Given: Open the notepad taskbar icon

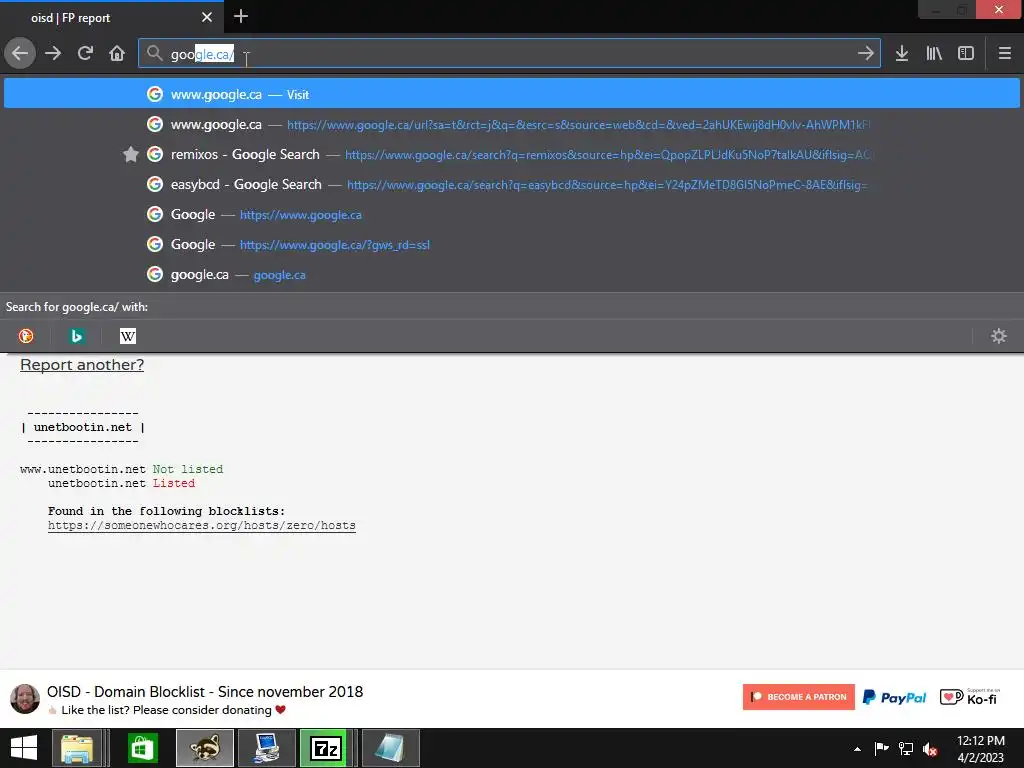Looking at the screenshot, I should pyautogui.click(x=391, y=748).
